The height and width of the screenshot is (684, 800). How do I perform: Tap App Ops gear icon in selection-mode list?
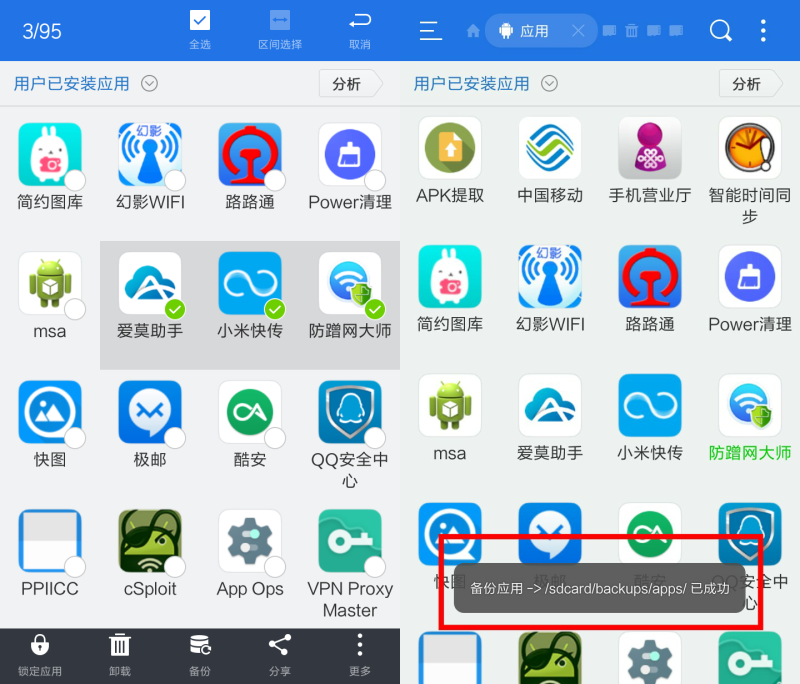click(249, 541)
